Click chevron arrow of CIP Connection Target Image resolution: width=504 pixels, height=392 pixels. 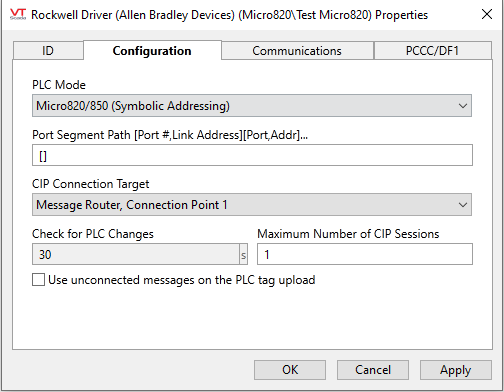463,205
